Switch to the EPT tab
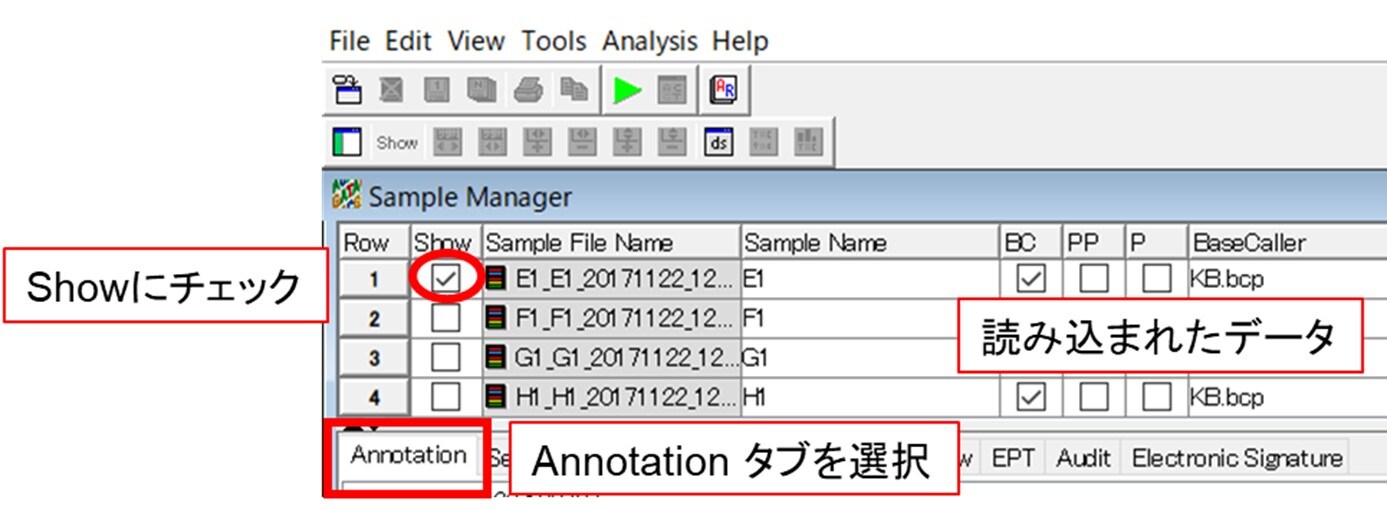 coord(1015,458)
